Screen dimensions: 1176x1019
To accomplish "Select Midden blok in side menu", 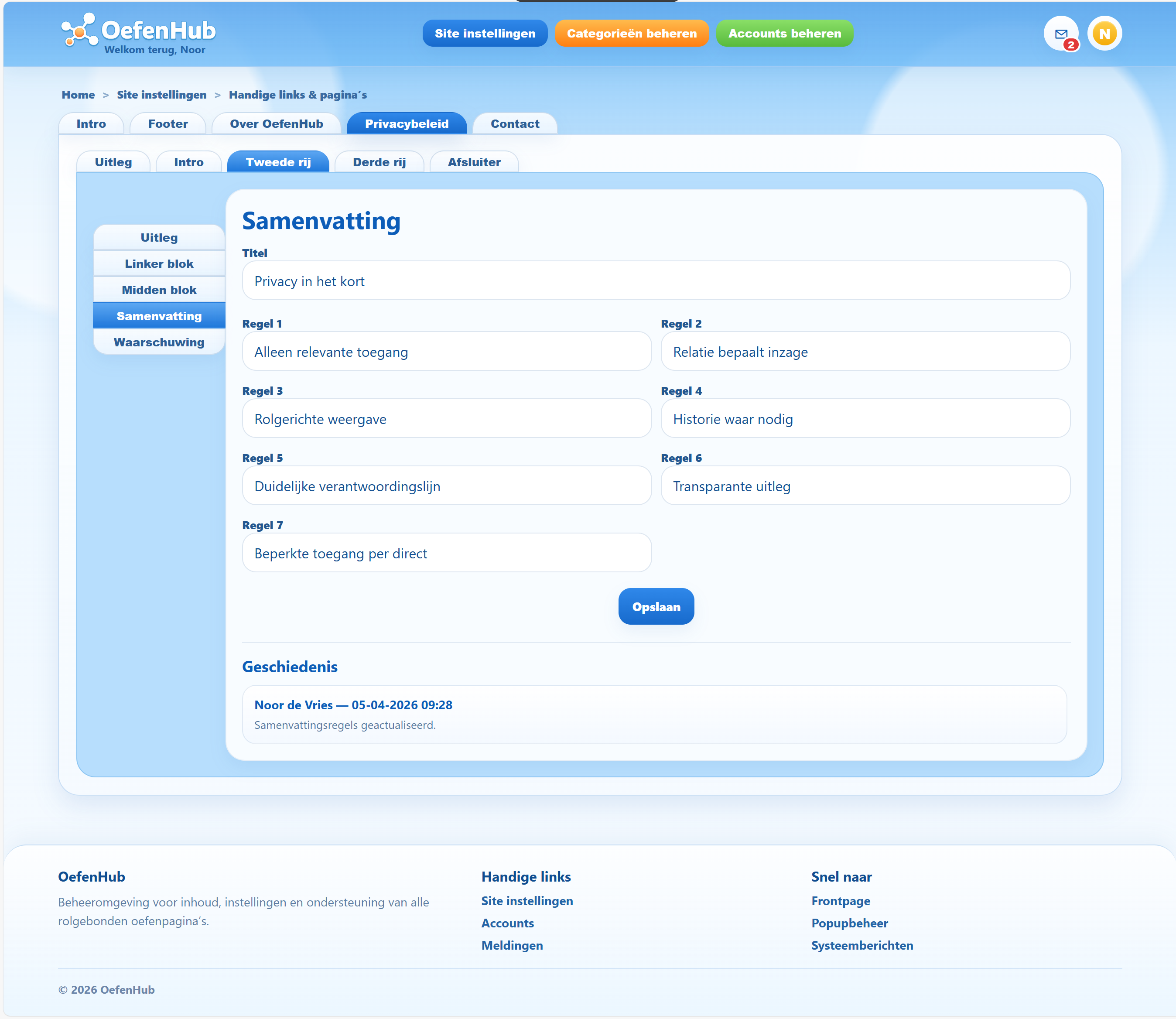I will pyautogui.click(x=159, y=290).
